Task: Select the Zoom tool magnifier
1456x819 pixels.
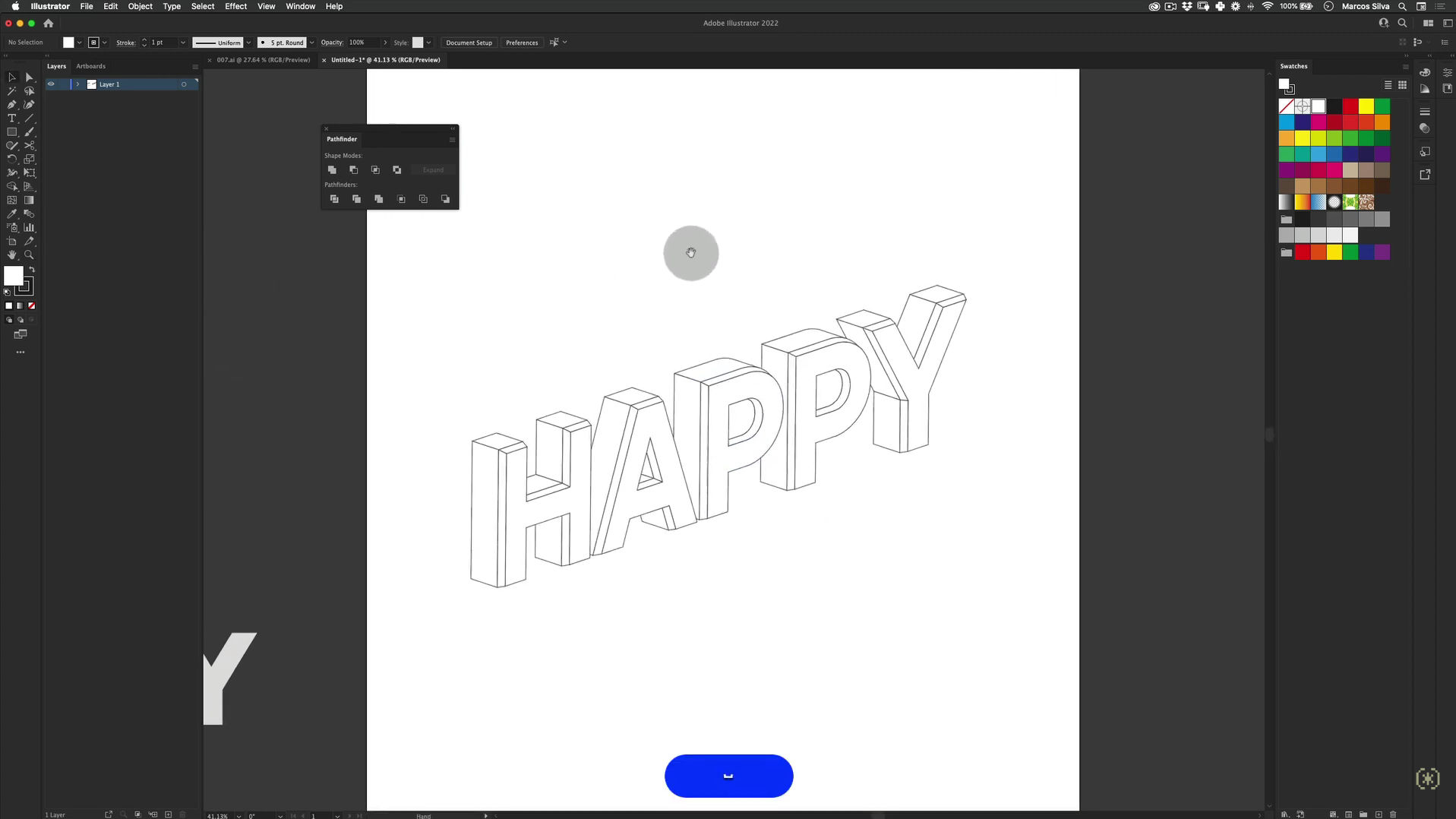Action: (x=29, y=255)
